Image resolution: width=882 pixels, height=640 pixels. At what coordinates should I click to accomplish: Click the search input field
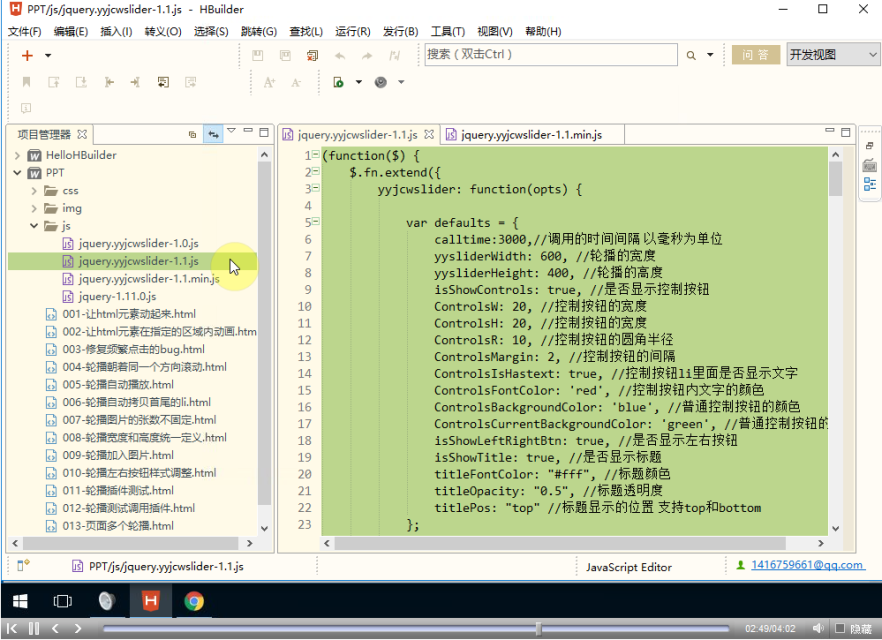550,55
